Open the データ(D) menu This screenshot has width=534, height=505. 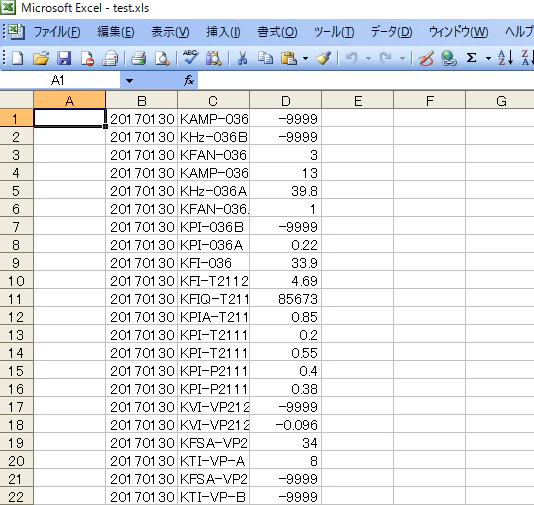point(391,32)
